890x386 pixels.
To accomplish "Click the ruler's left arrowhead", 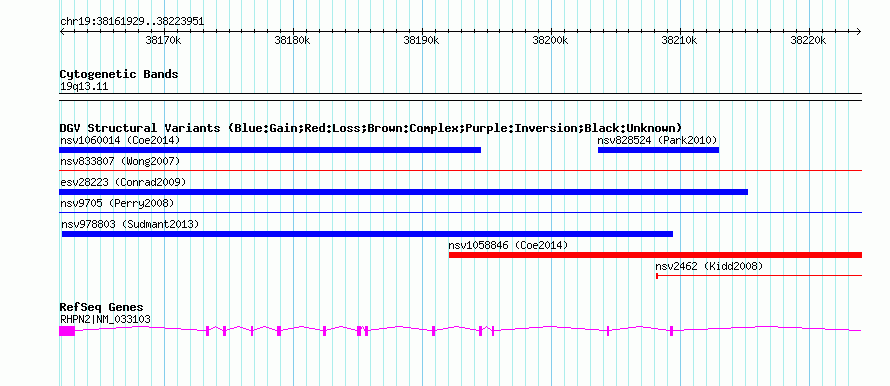I will click(x=62, y=31).
